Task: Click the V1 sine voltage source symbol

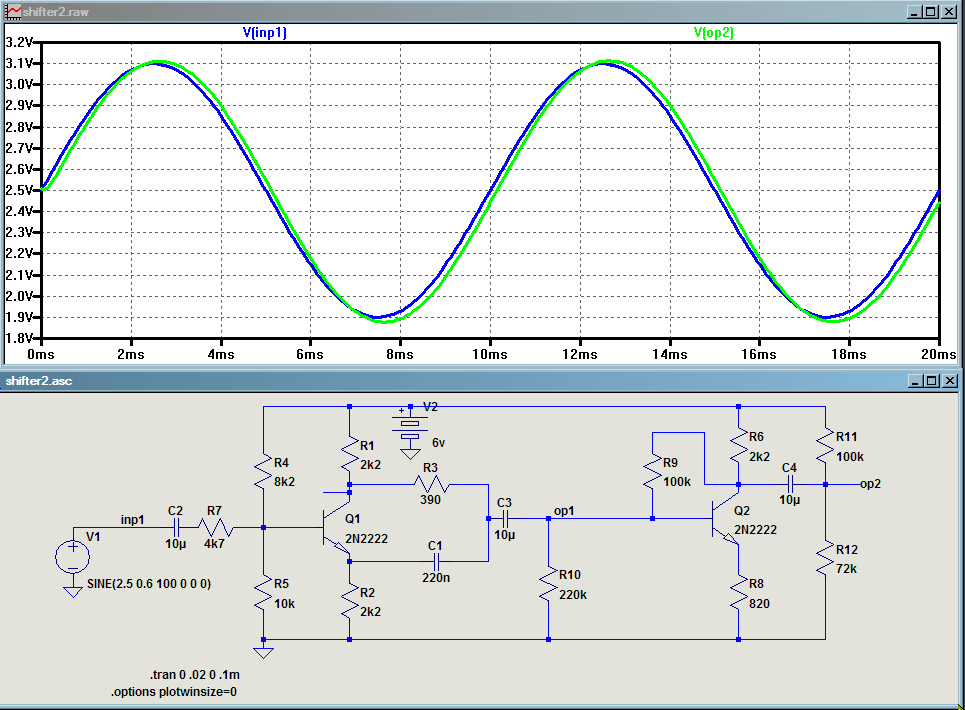Action: point(73,557)
